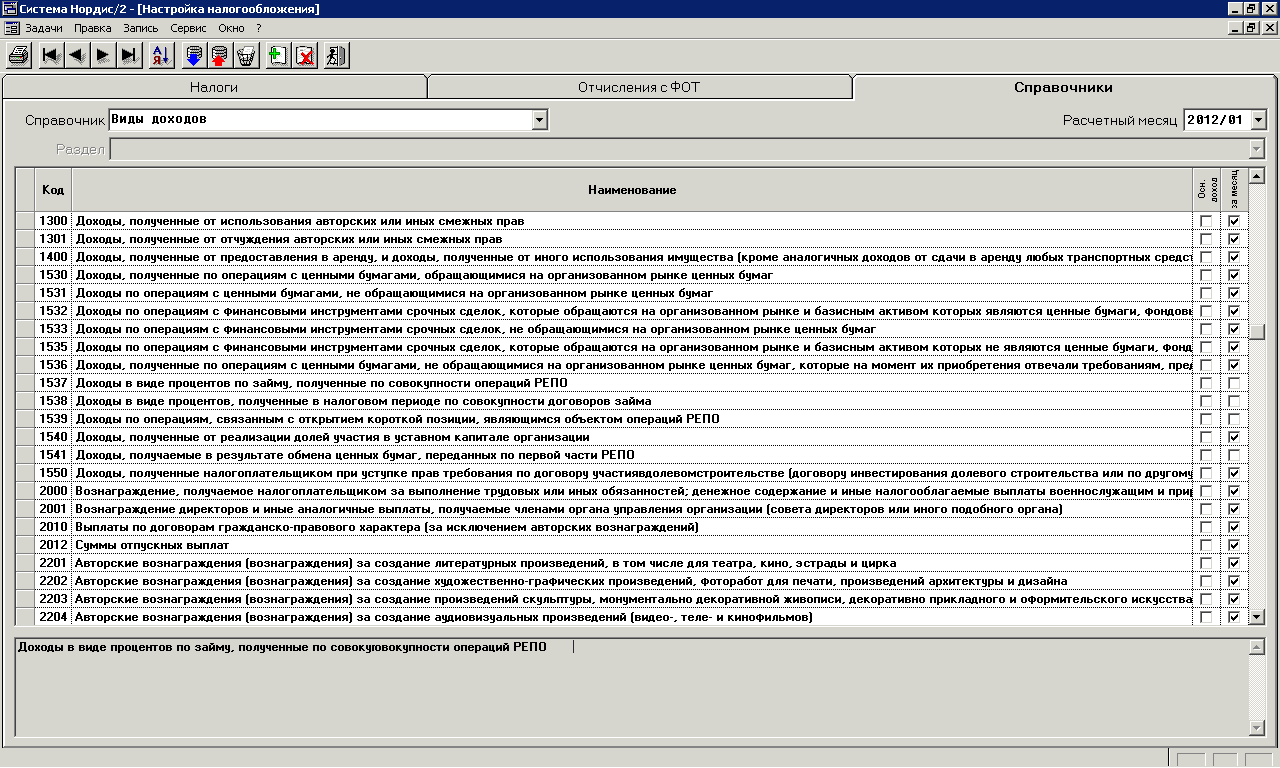
Task: Uncheck the last-column checkbox for code 2012
Action: pos(1234,545)
